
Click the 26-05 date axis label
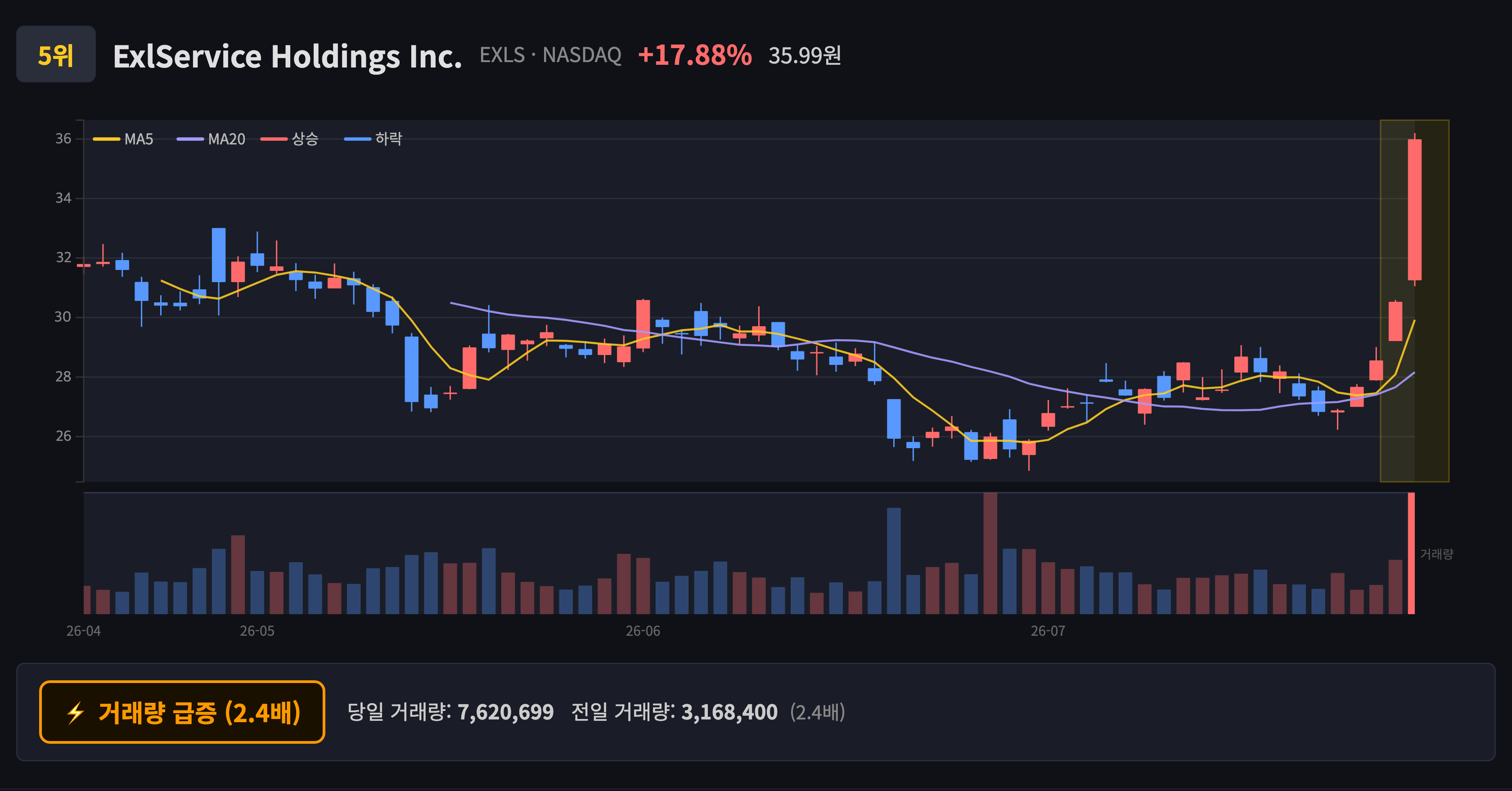(257, 631)
